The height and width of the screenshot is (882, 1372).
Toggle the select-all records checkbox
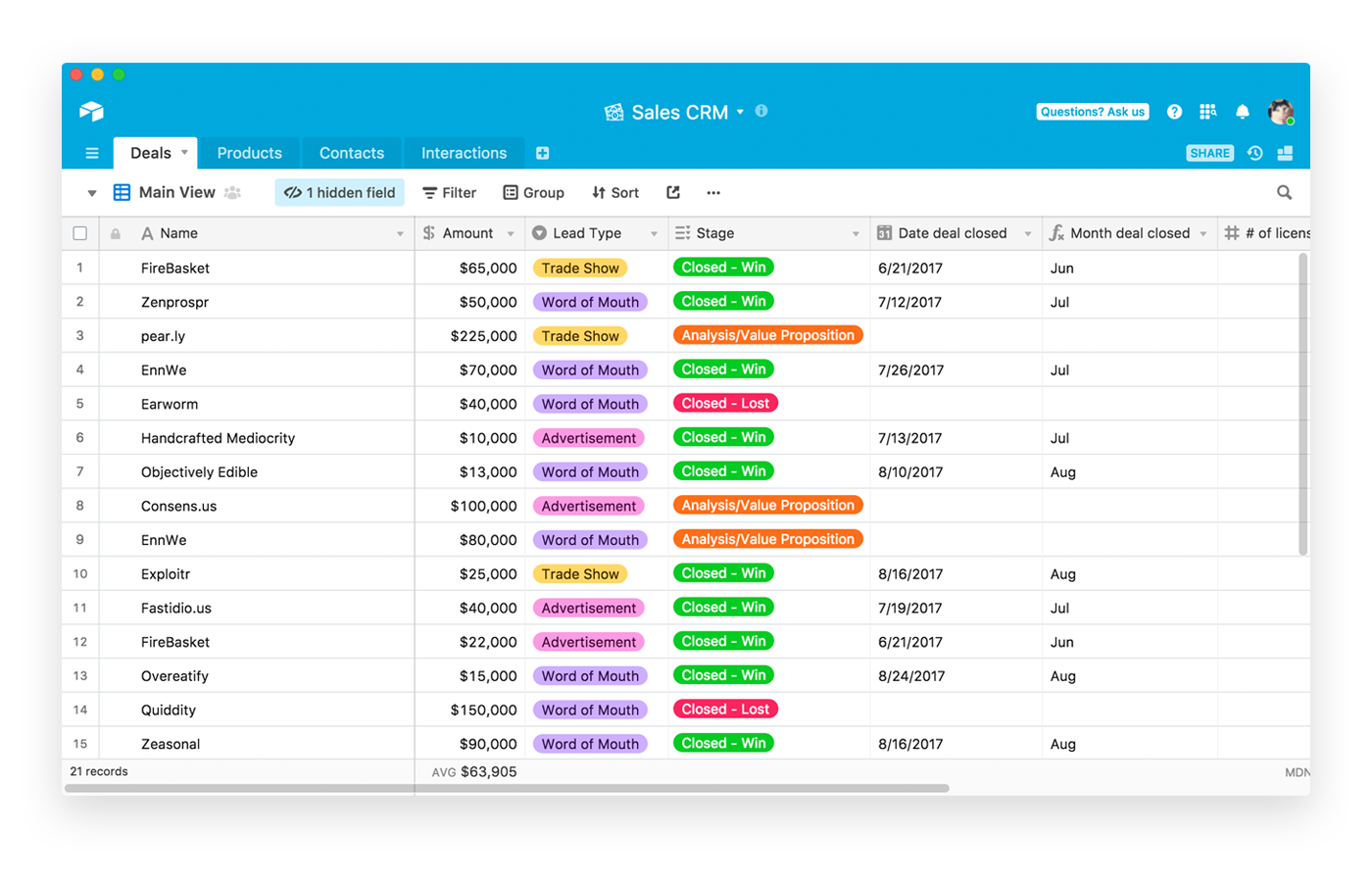80,233
